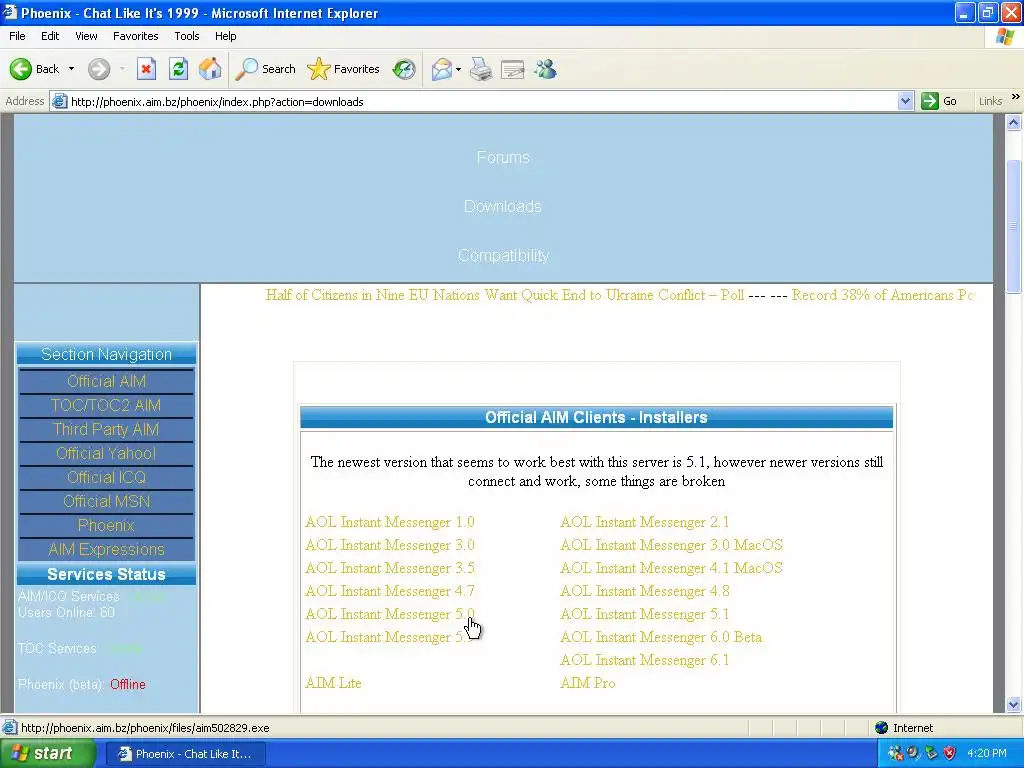1024x768 pixels.
Task: Click the Stop page loading icon
Action: point(146,69)
